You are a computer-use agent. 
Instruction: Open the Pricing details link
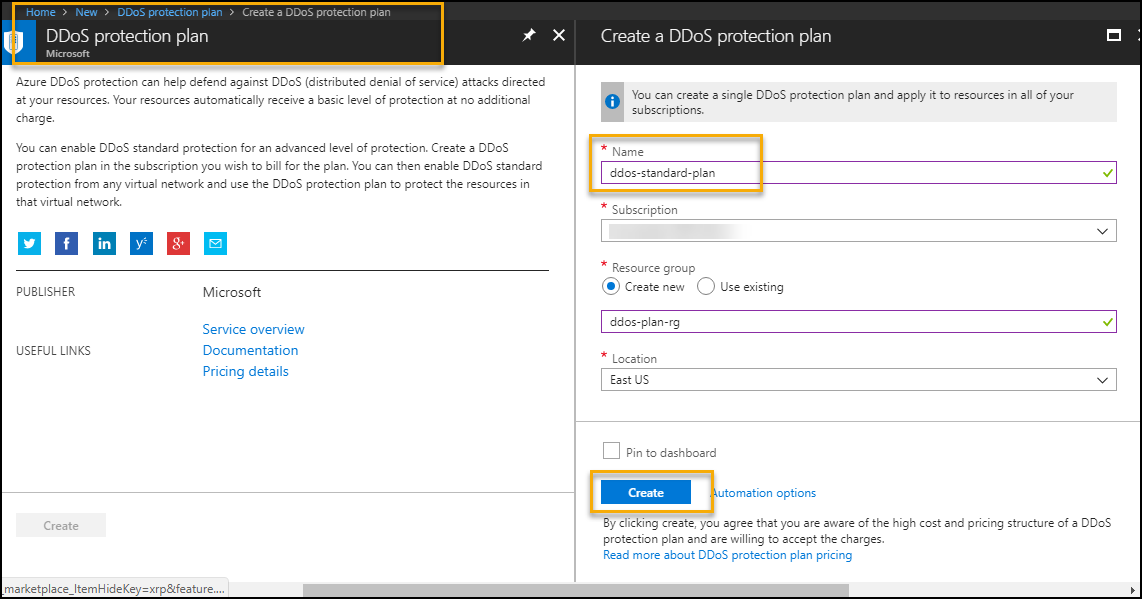(245, 371)
